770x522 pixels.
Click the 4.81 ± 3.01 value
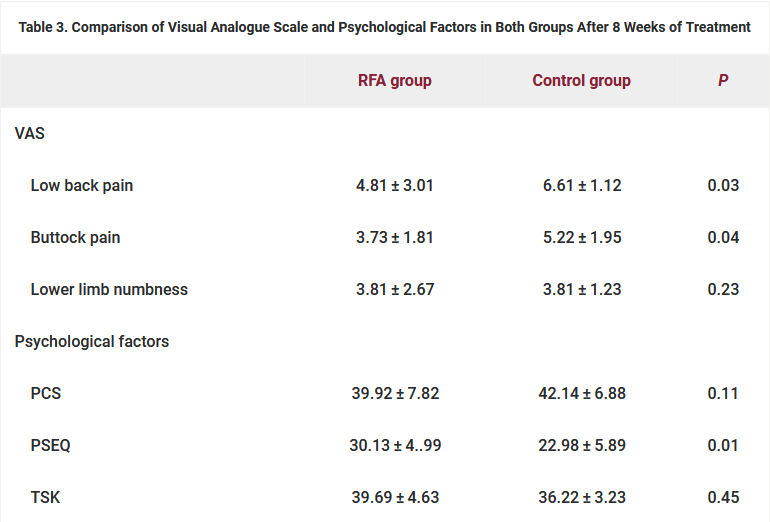pos(395,185)
